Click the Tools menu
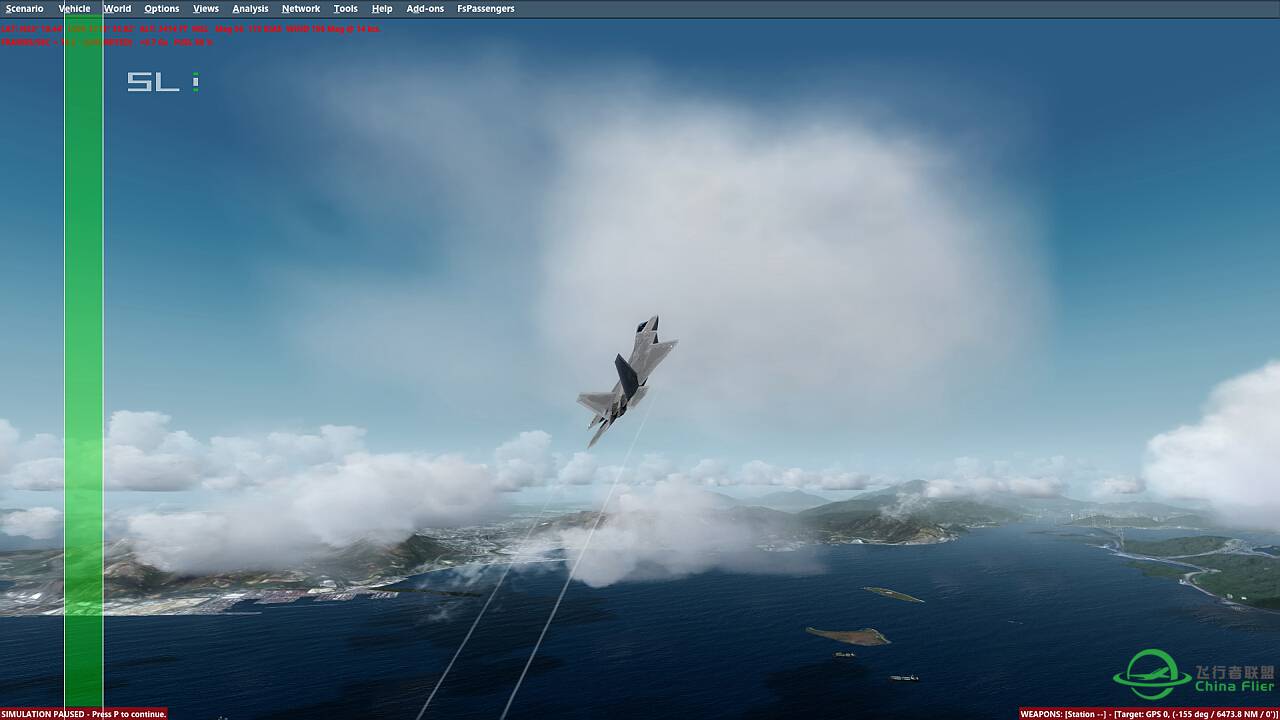The image size is (1280, 720). pos(345,9)
